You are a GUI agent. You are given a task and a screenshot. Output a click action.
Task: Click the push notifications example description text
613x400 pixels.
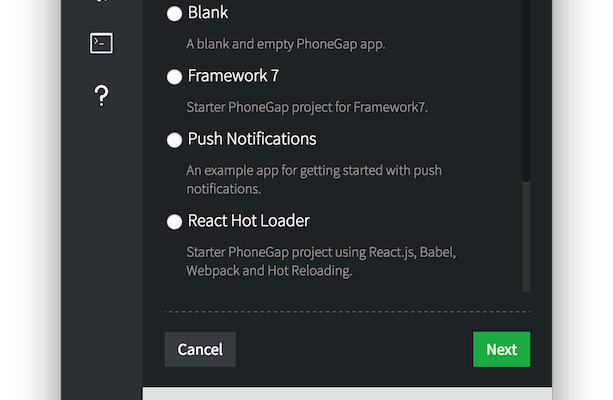pos(314,179)
